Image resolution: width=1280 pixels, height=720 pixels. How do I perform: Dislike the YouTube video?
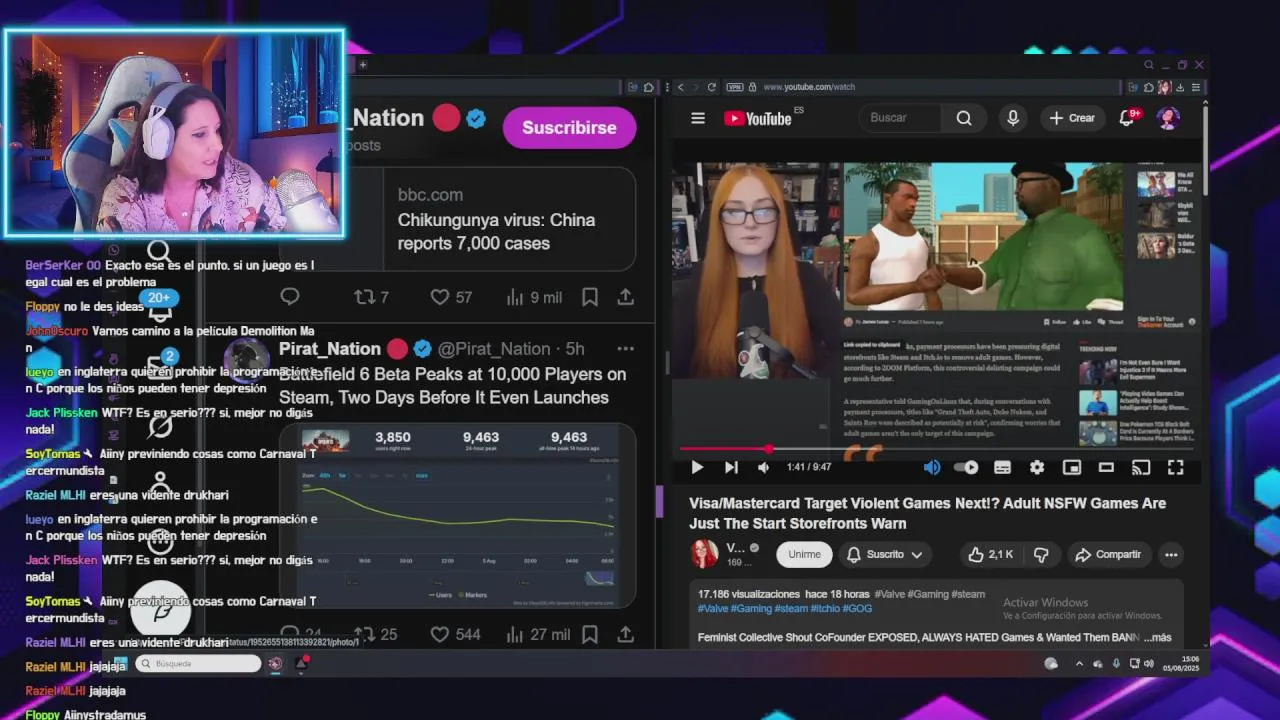(1041, 554)
